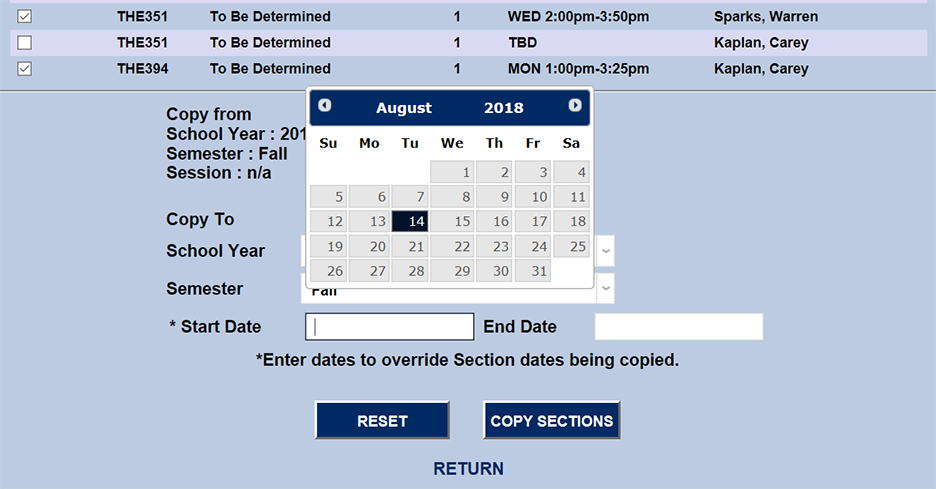936x489 pixels.
Task: Go to previous month in calendar
Action: [325, 106]
